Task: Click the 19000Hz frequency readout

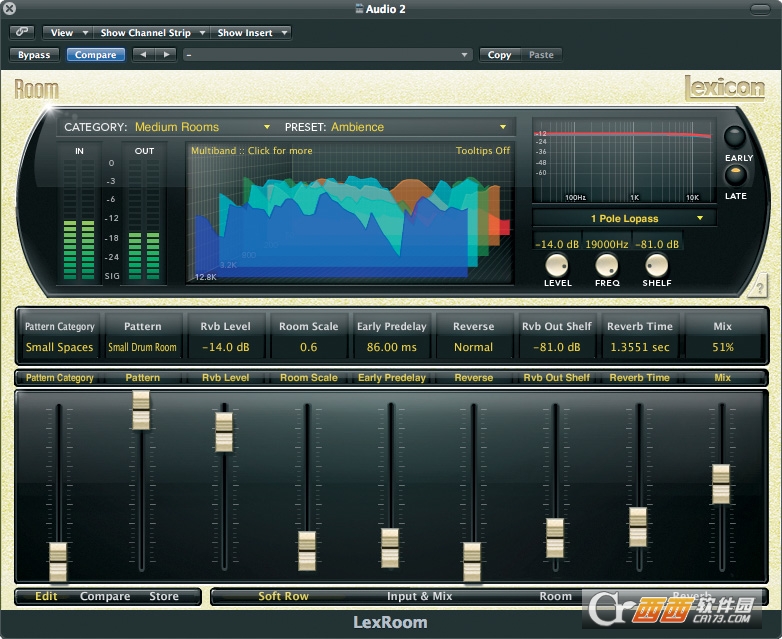Action: click(x=606, y=244)
